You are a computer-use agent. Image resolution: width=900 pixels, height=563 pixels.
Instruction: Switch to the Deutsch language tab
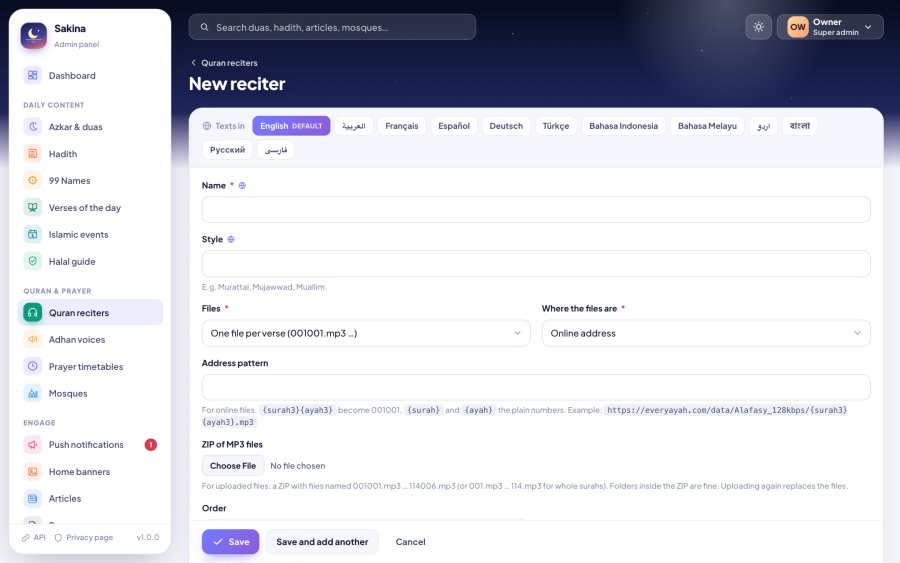(506, 126)
